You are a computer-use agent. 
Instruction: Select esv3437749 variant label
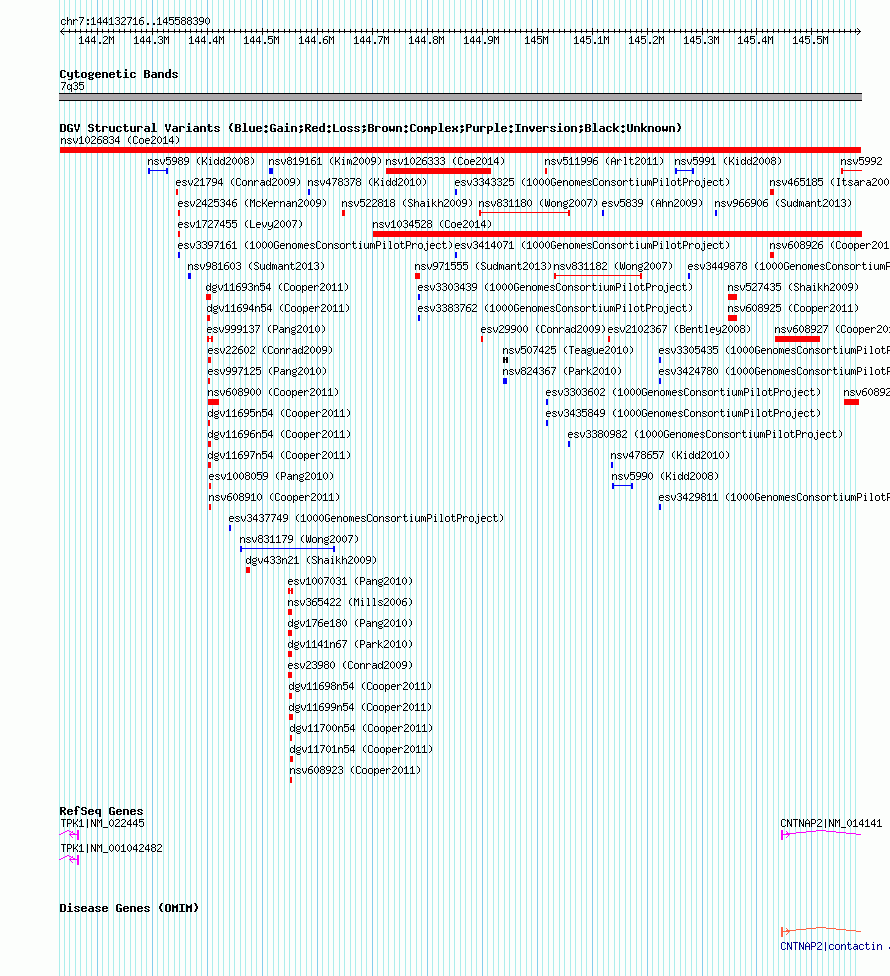[366, 518]
